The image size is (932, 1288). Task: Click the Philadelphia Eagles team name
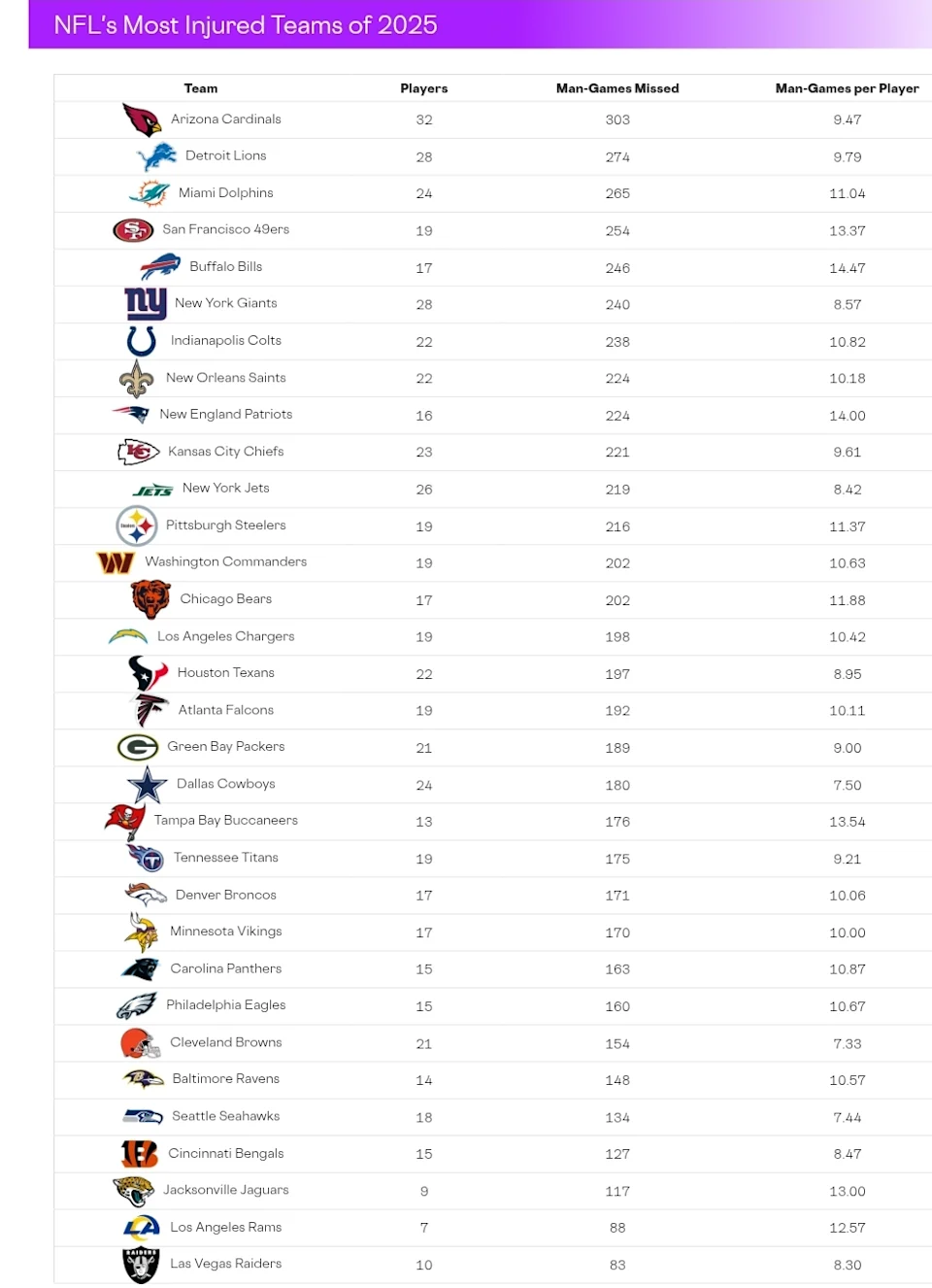pos(226,1005)
